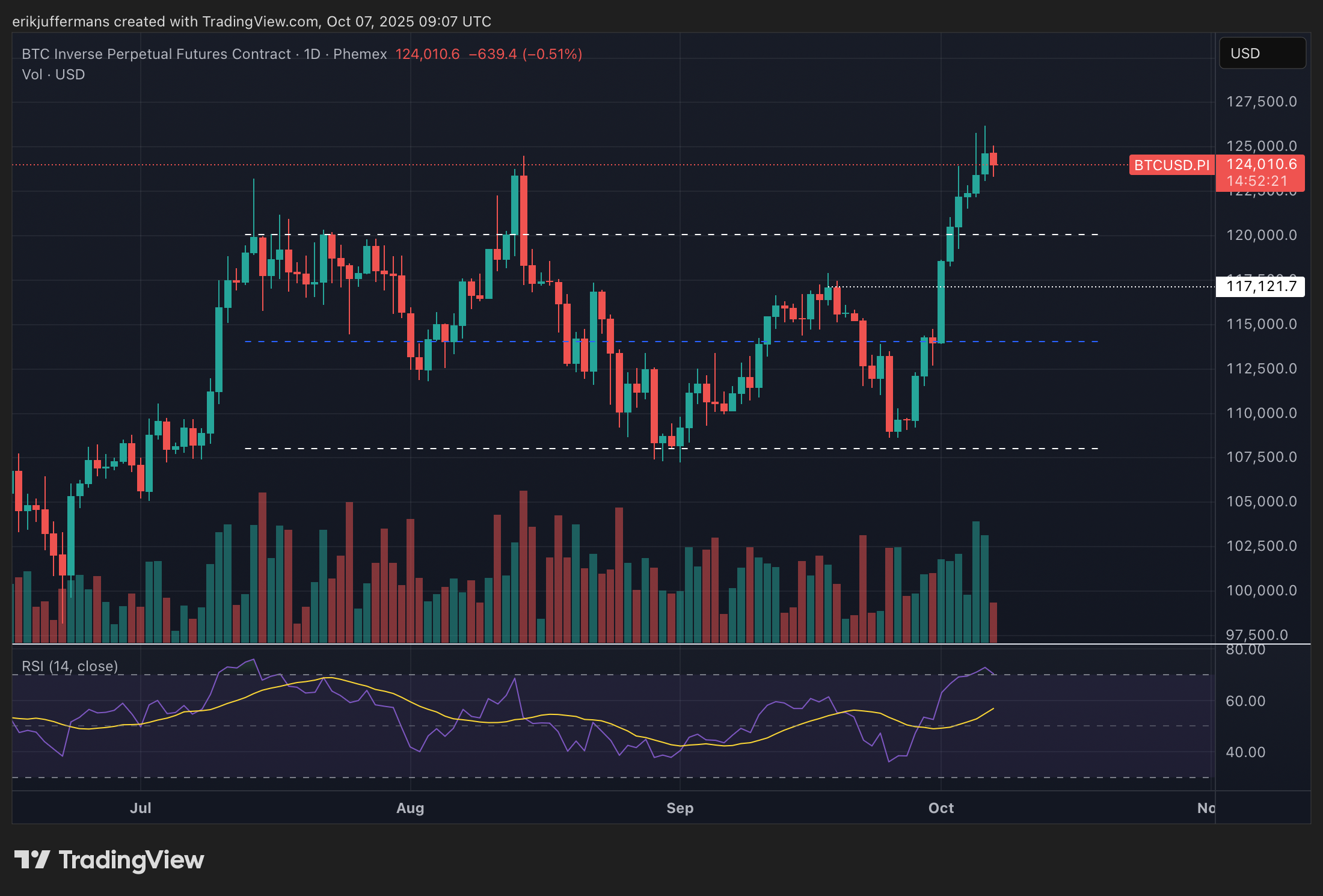1323x896 pixels.
Task: Click the red 124,010.6 current price label
Action: 1260,165
